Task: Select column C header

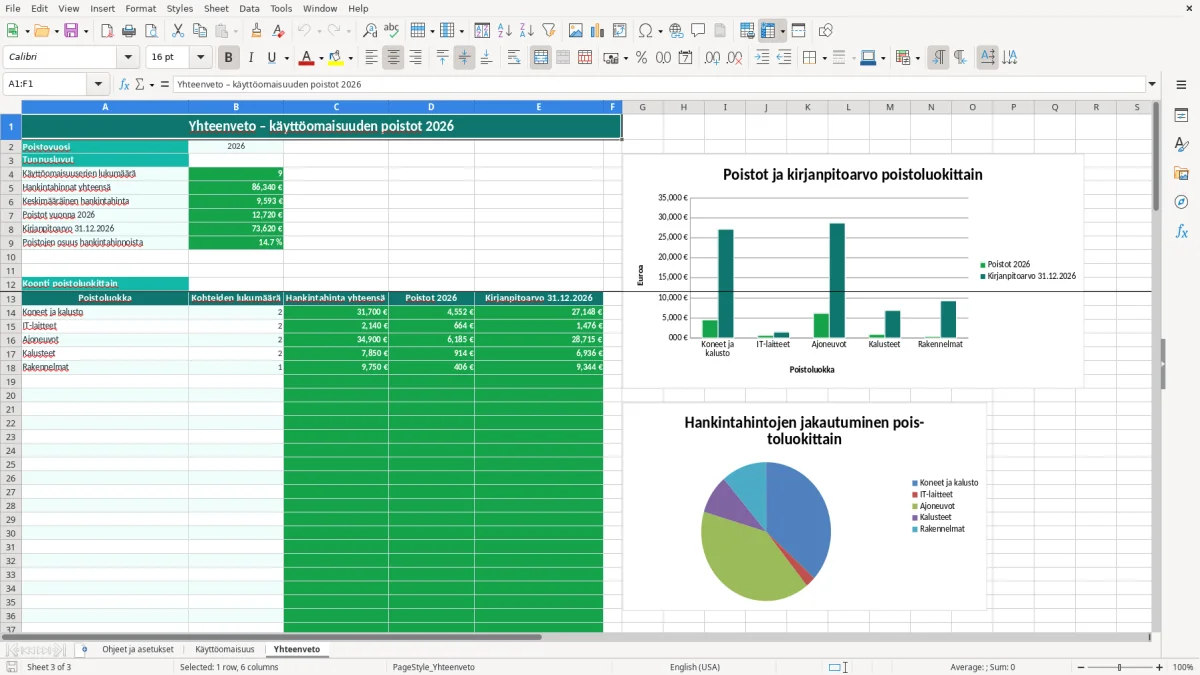Action: tap(336, 107)
